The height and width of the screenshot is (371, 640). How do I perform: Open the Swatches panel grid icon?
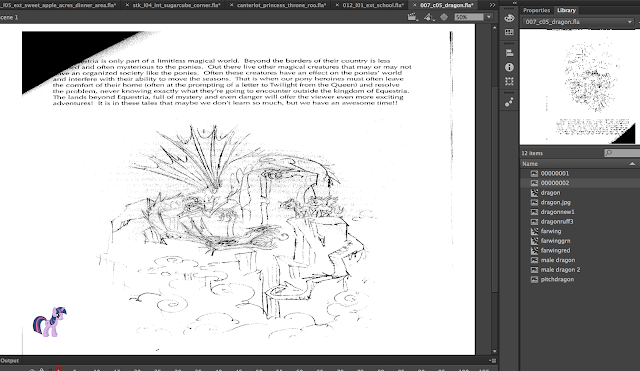click(x=509, y=32)
